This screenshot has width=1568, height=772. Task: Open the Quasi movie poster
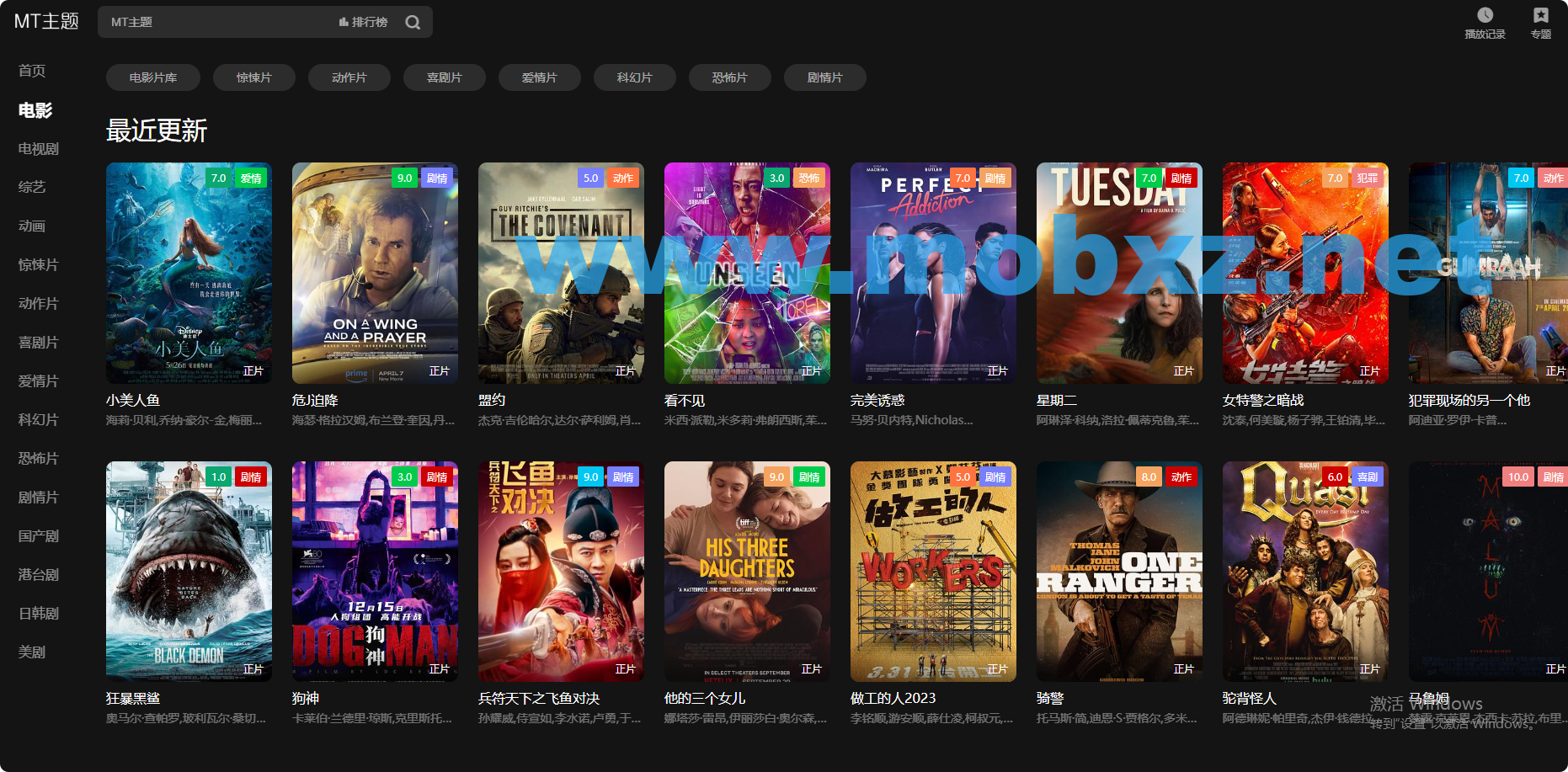(x=1305, y=571)
